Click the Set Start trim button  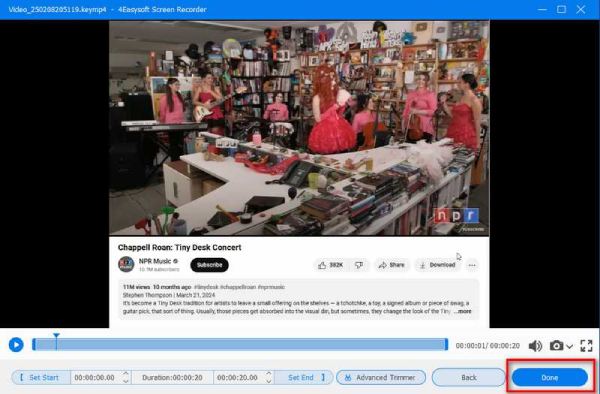(x=40, y=378)
